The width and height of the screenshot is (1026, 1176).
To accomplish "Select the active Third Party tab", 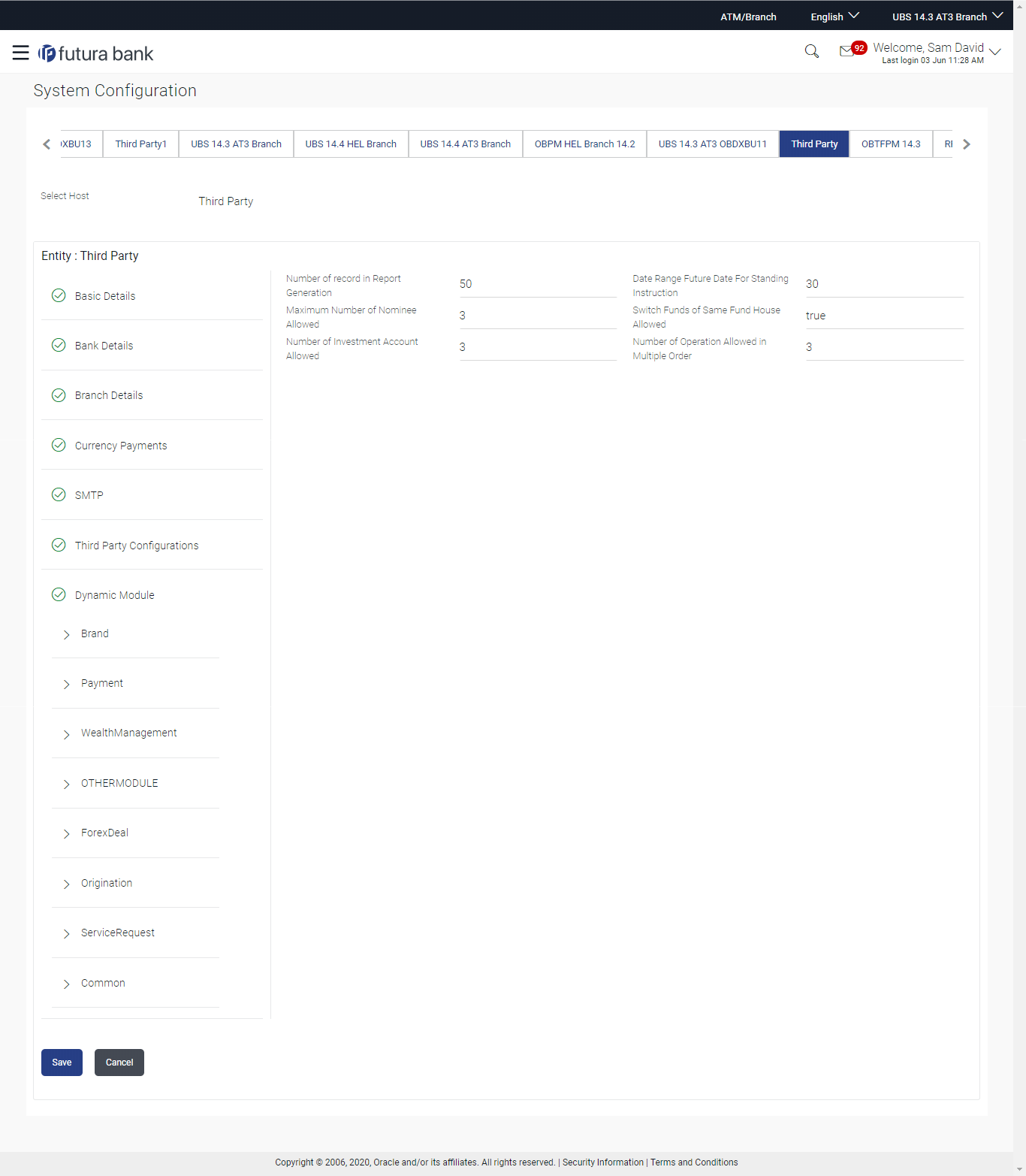I will point(814,144).
